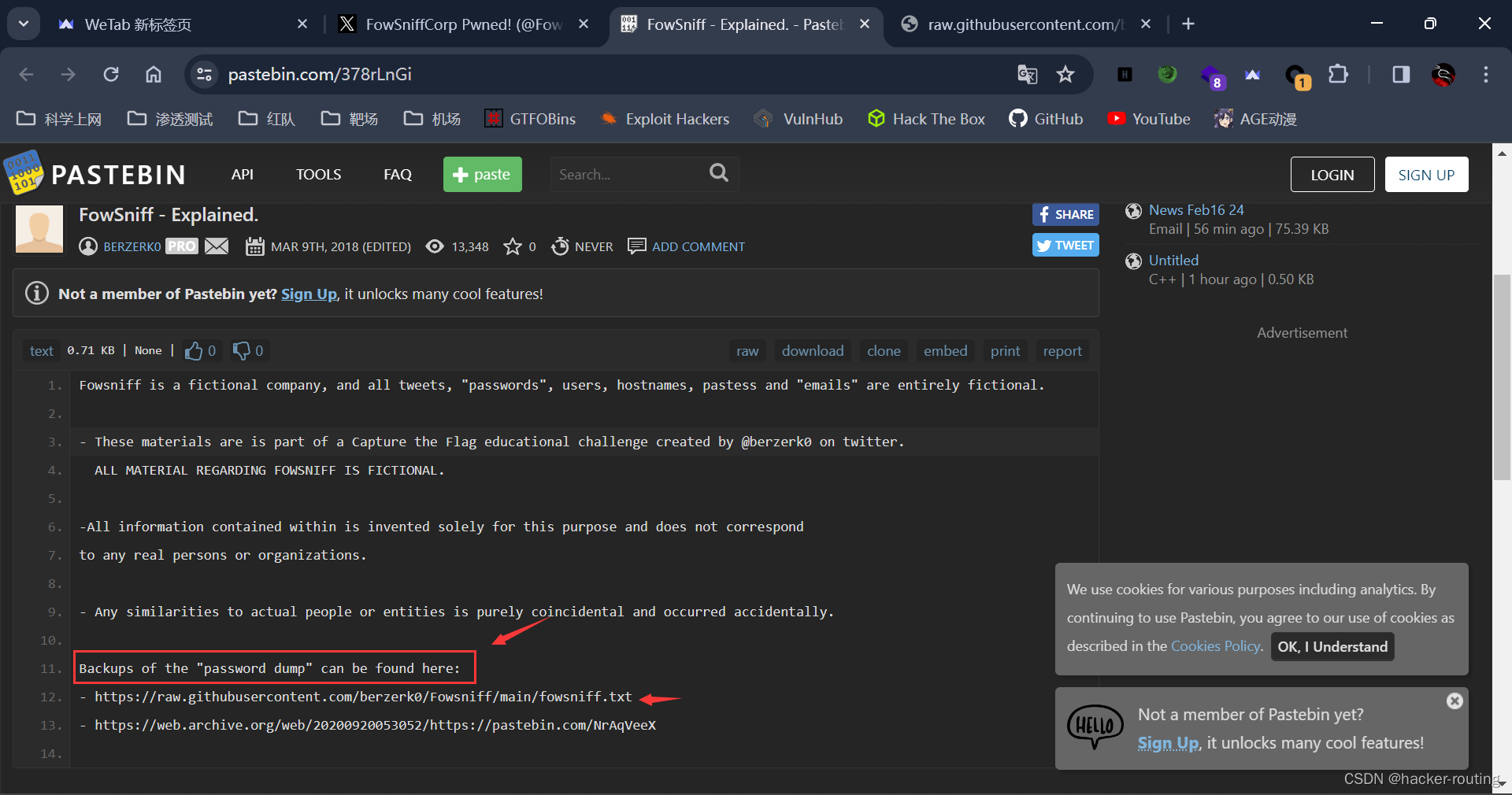This screenshot has width=1512, height=795.
Task: Close the Not a member popup
Action: pyautogui.click(x=1455, y=701)
